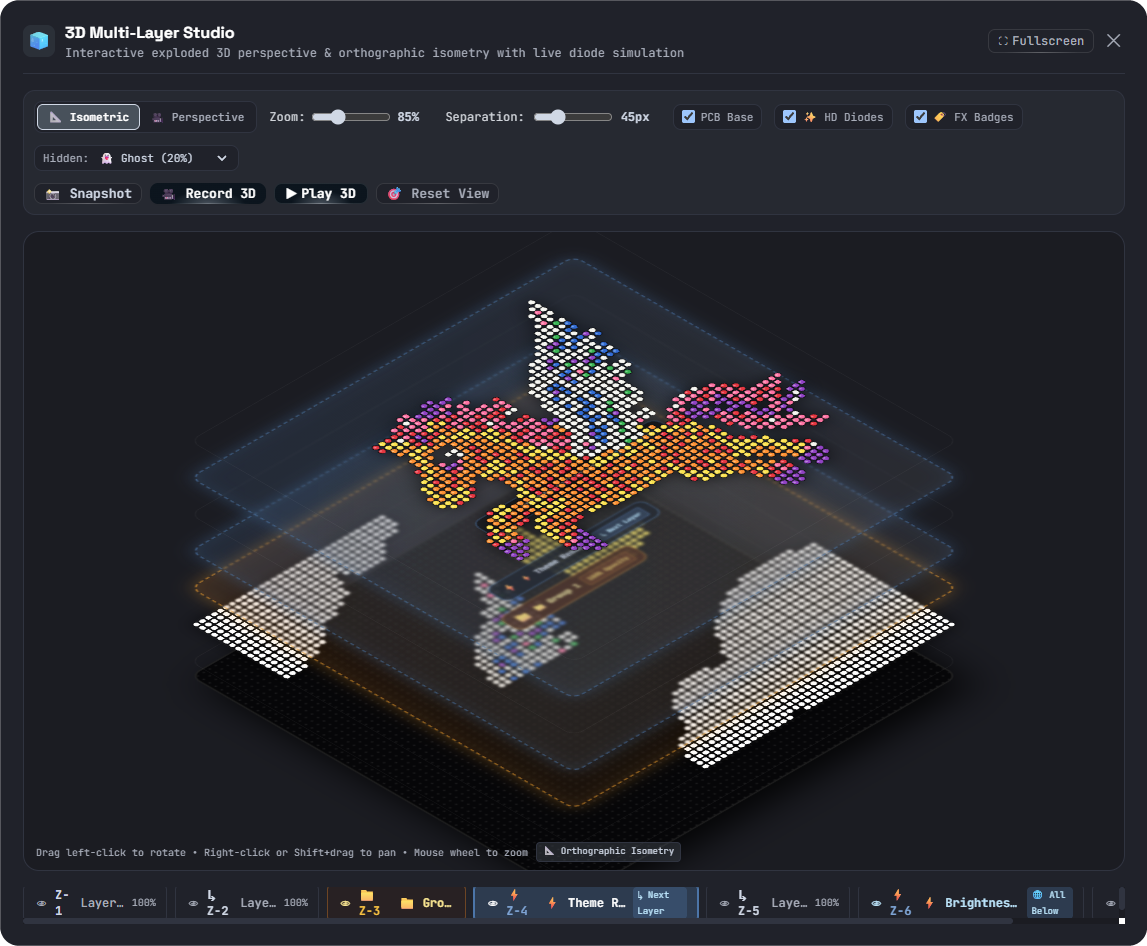Disable the FX Badges checkbox
This screenshot has height=946, width=1147.
click(x=920, y=116)
